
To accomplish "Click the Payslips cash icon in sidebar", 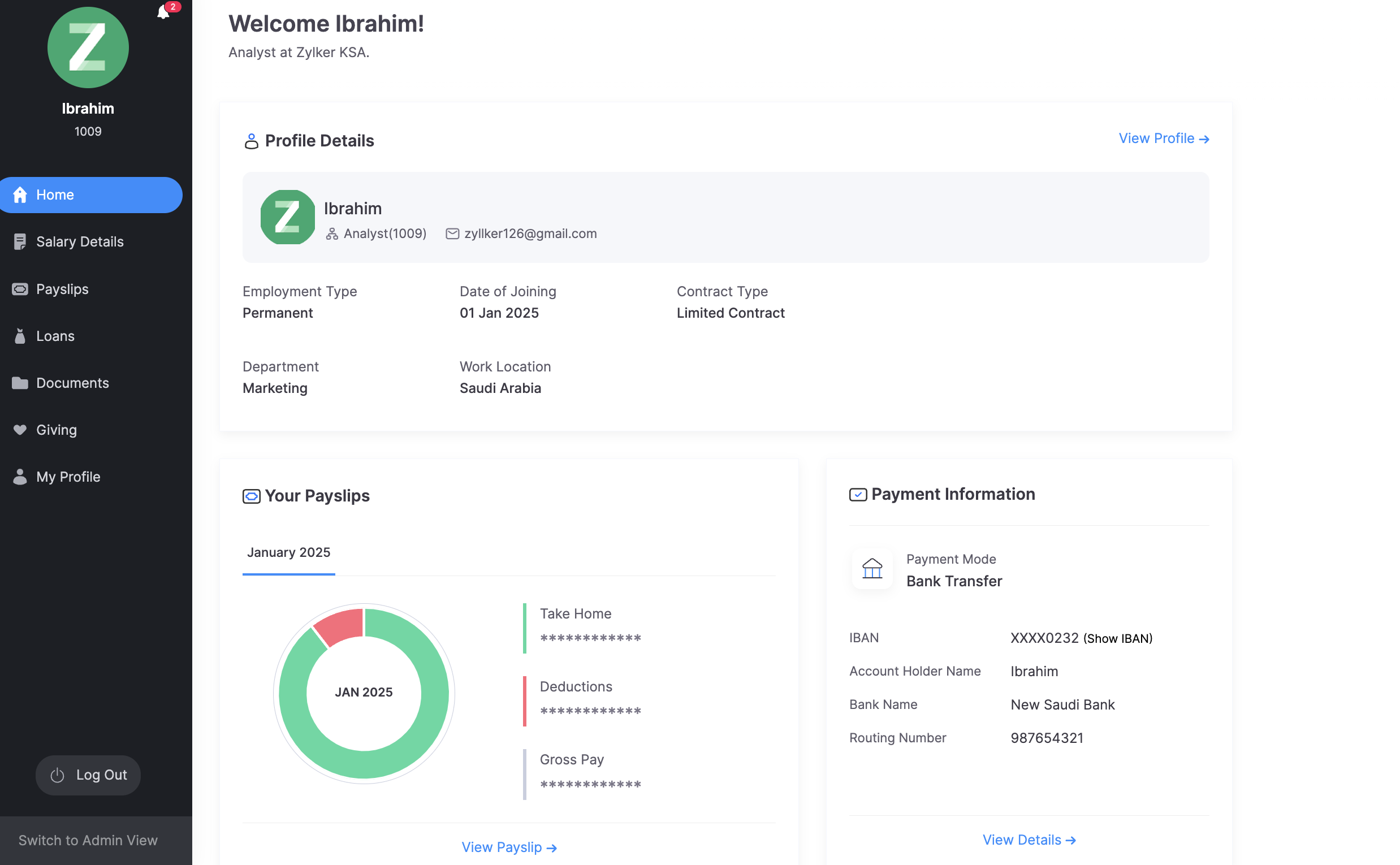I will [20, 289].
